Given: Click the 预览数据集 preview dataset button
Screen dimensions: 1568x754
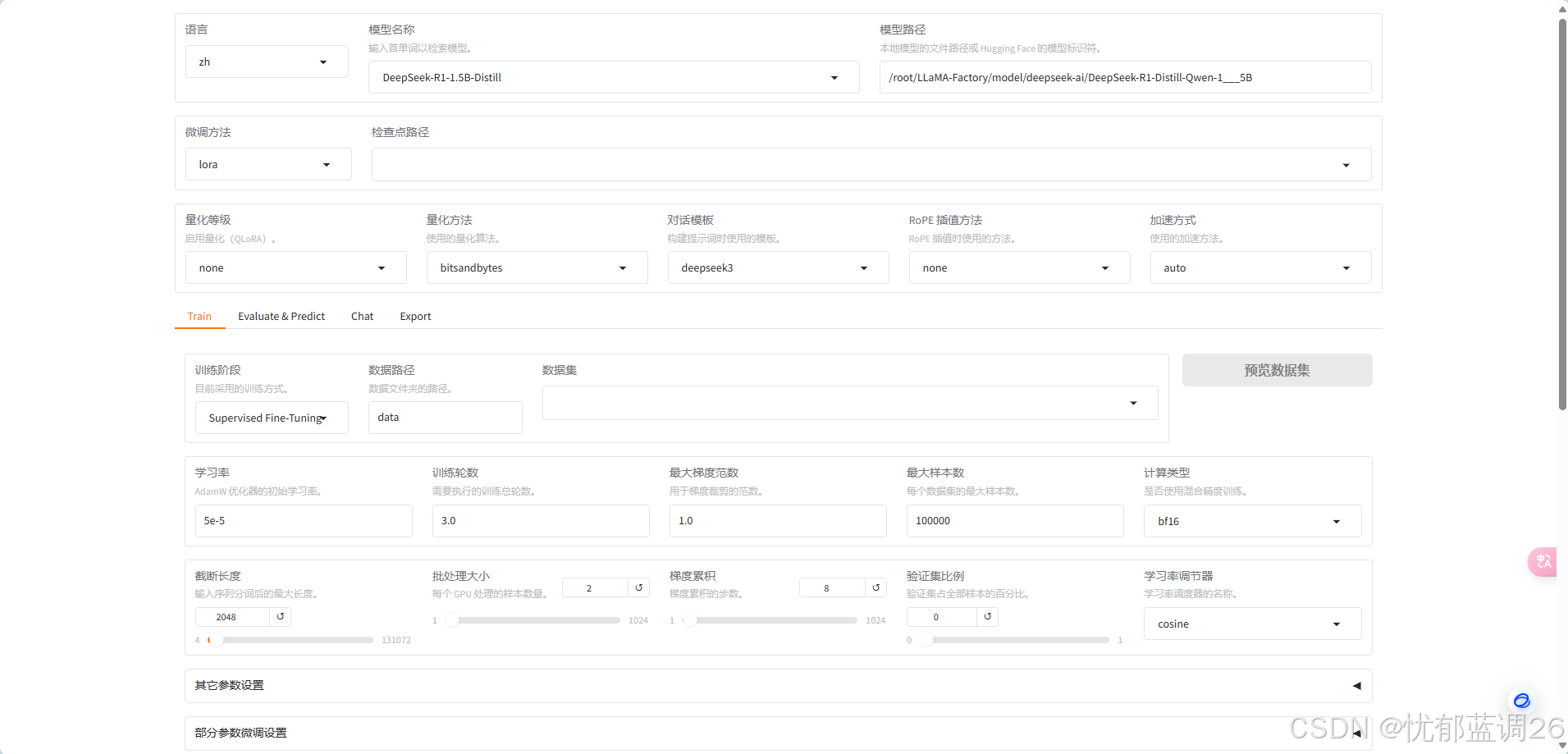Looking at the screenshot, I should tap(1277, 370).
